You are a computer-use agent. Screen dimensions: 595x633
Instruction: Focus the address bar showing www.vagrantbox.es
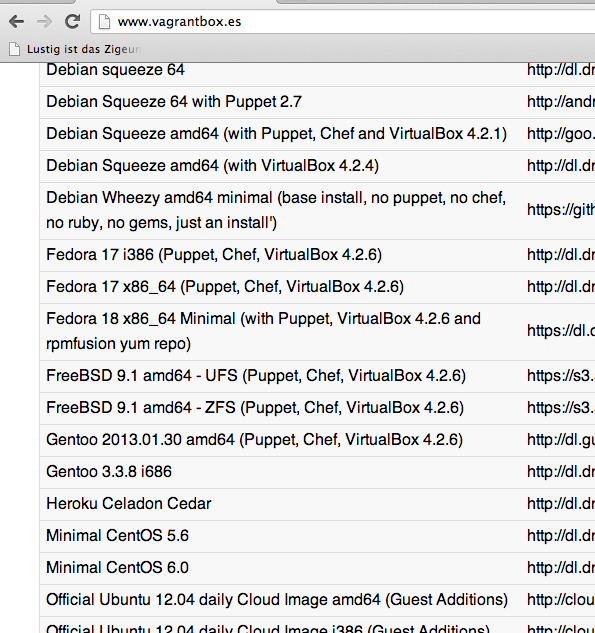click(343, 22)
